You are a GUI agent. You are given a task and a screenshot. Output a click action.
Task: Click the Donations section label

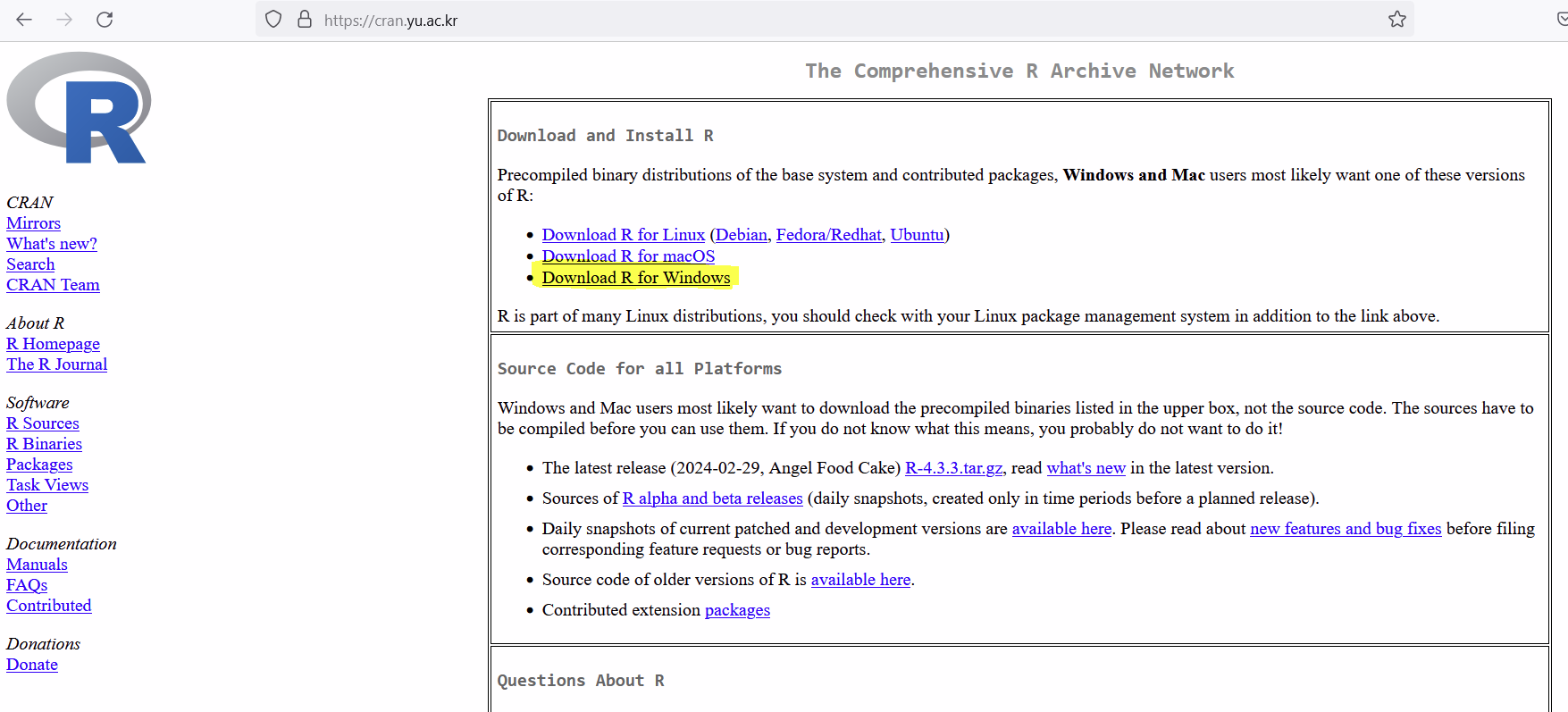(43, 644)
